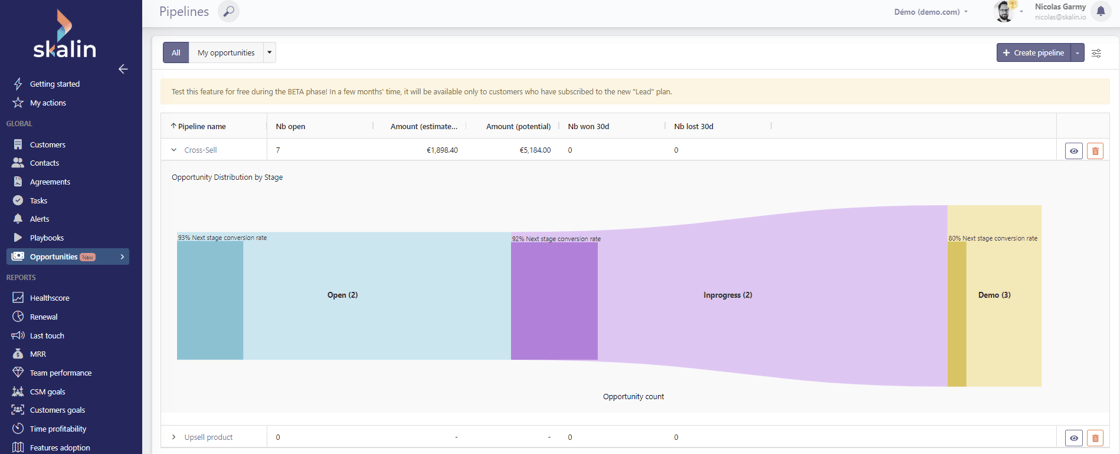
Task: Open the notifications bell icon
Action: [x=1101, y=12]
